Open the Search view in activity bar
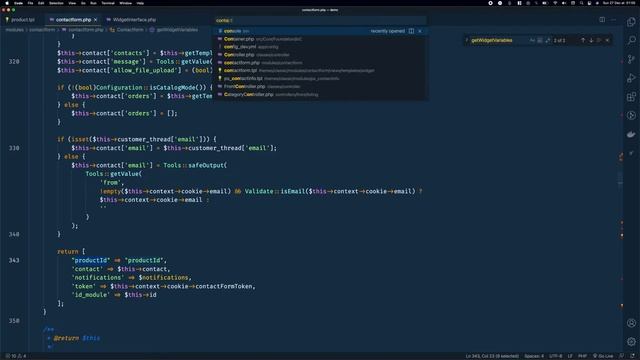The image size is (640, 360). coord(631,40)
